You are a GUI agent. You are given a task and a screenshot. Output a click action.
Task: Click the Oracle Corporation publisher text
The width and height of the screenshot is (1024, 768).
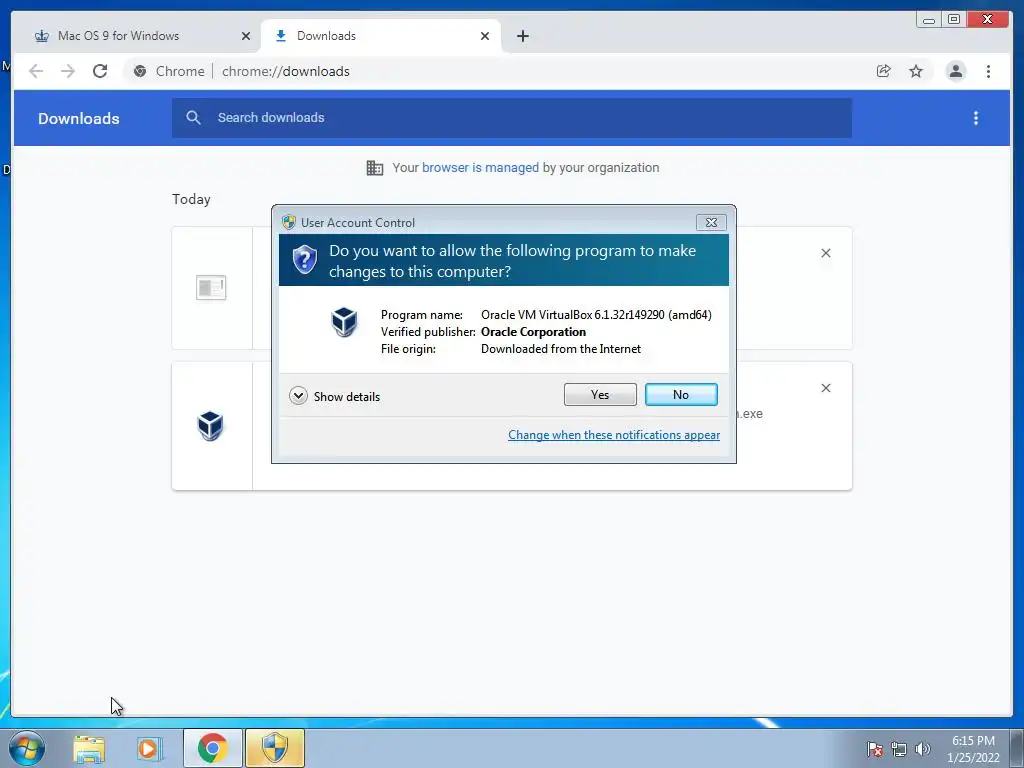(534, 332)
